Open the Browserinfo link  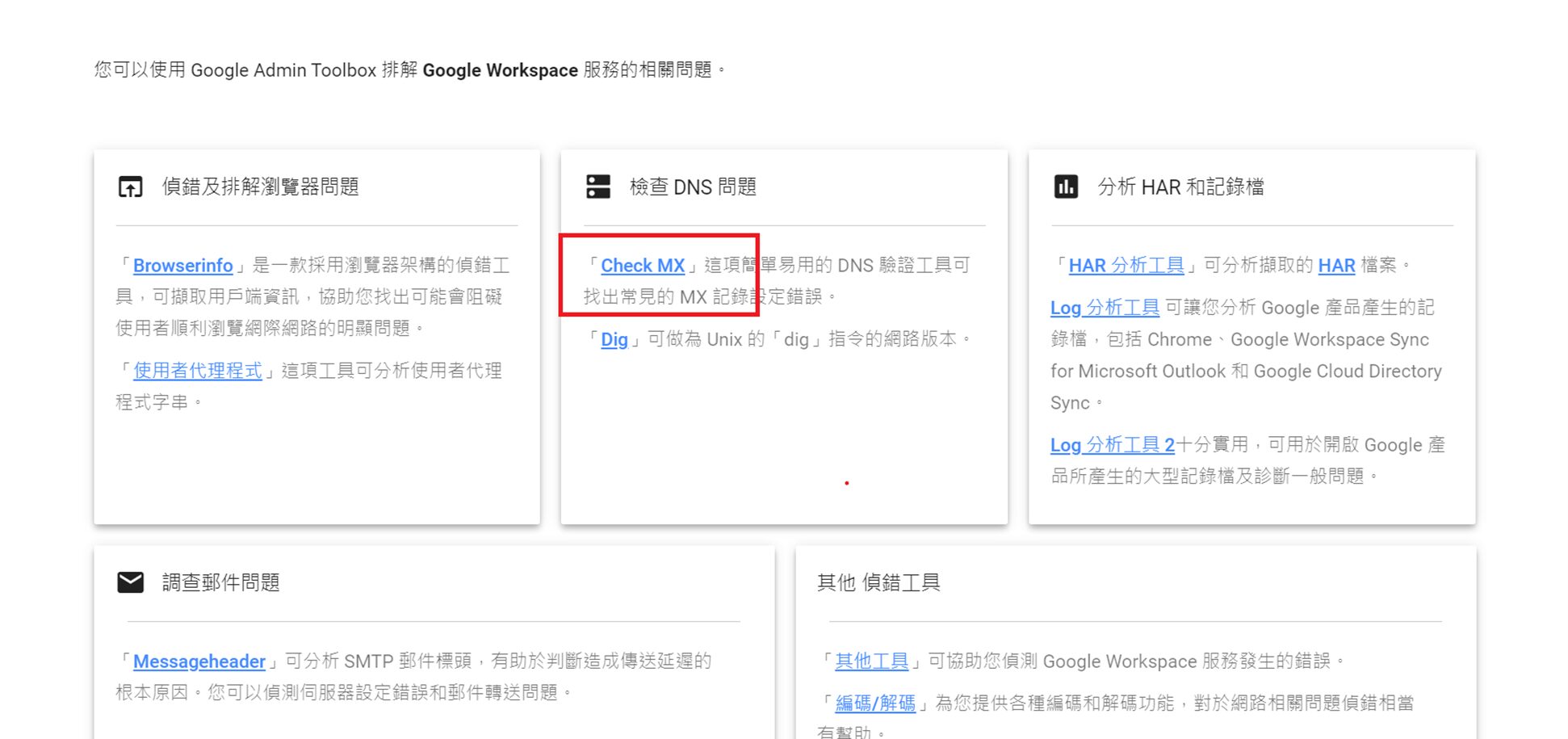(182, 266)
